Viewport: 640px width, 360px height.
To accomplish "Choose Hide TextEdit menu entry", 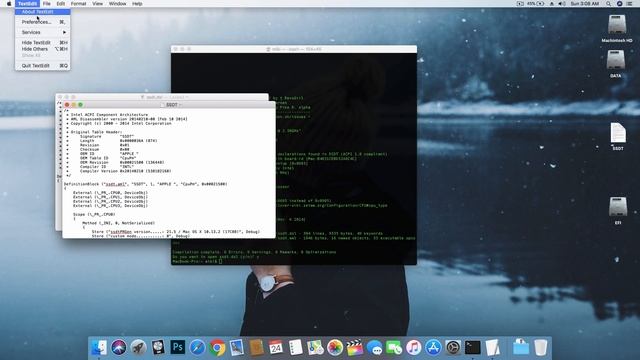I will point(42,42).
